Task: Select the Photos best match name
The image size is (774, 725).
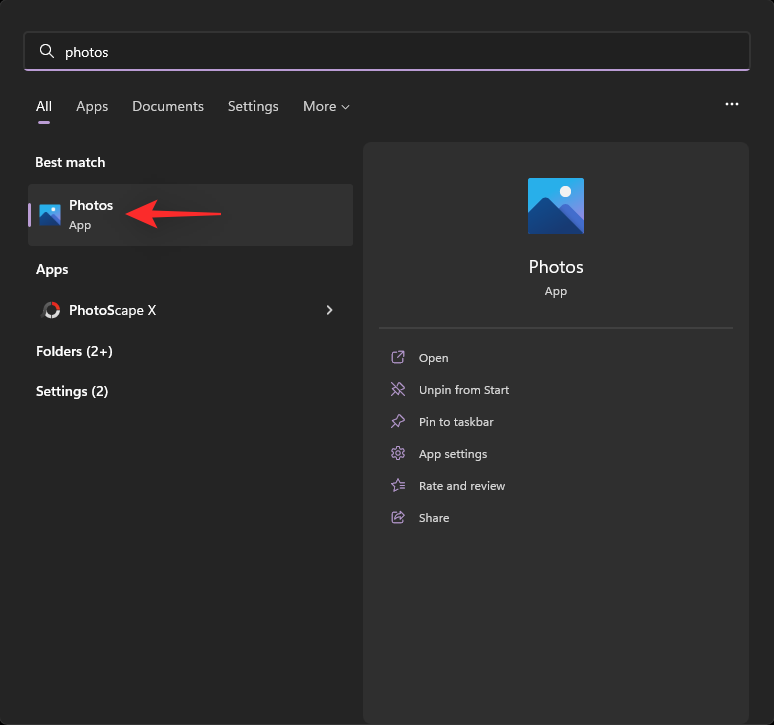Action: [91, 205]
